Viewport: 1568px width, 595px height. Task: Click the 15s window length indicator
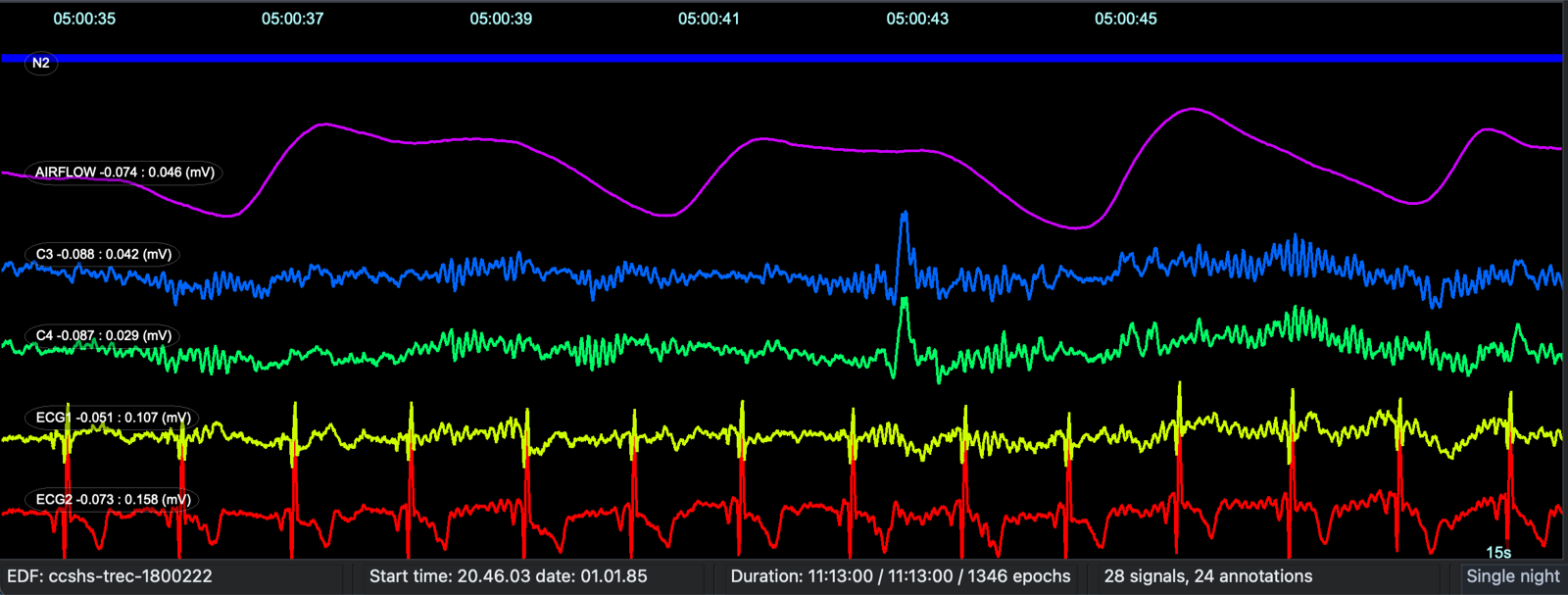pos(1498,553)
